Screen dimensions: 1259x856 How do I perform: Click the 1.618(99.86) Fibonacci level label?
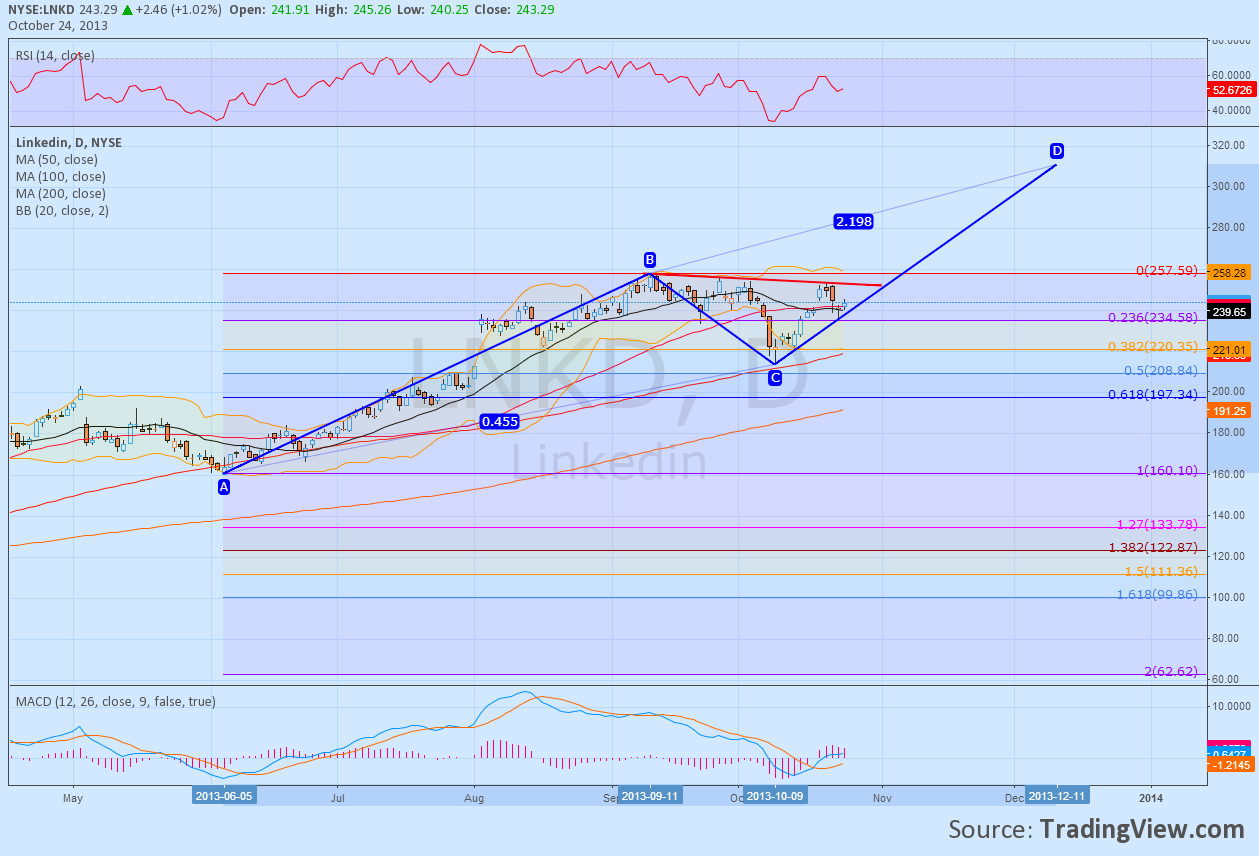pyautogui.click(x=1157, y=594)
